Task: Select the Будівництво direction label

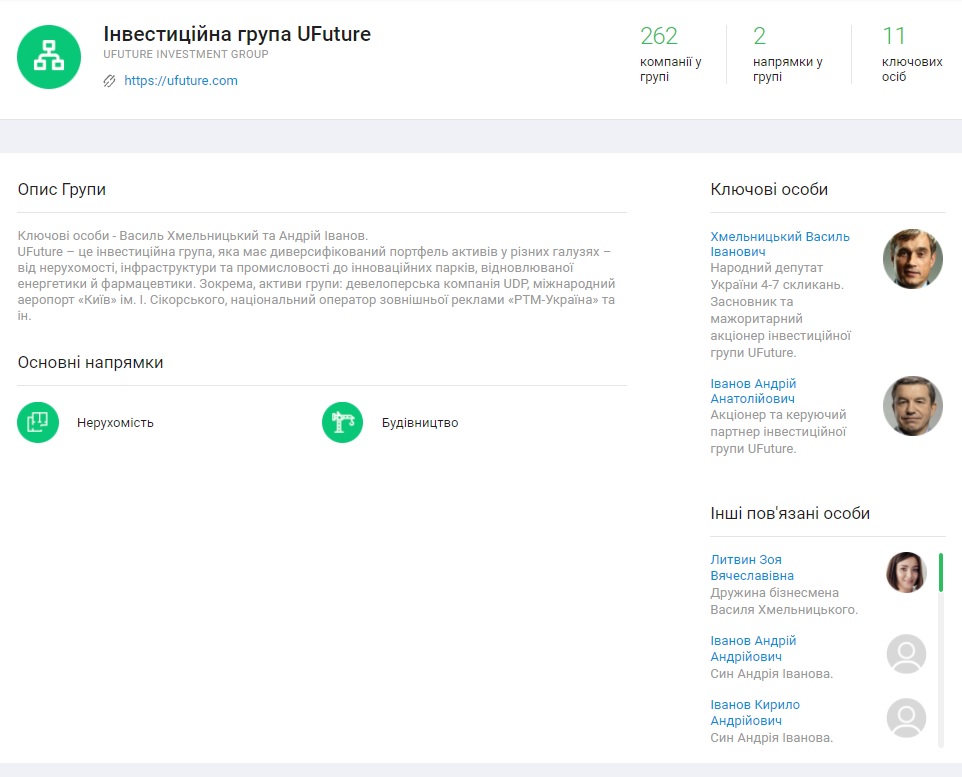Action: (420, 423)
